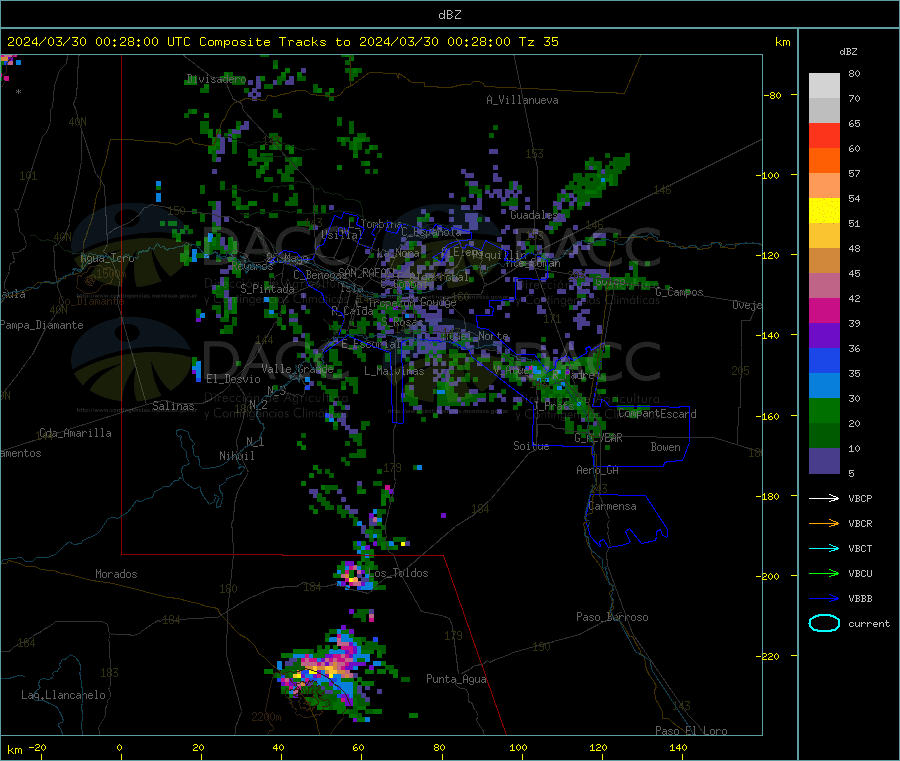The width and height of the screenshot is (900, 761).
Task: Click the dBZ title at top
Action: pos(449,15)
